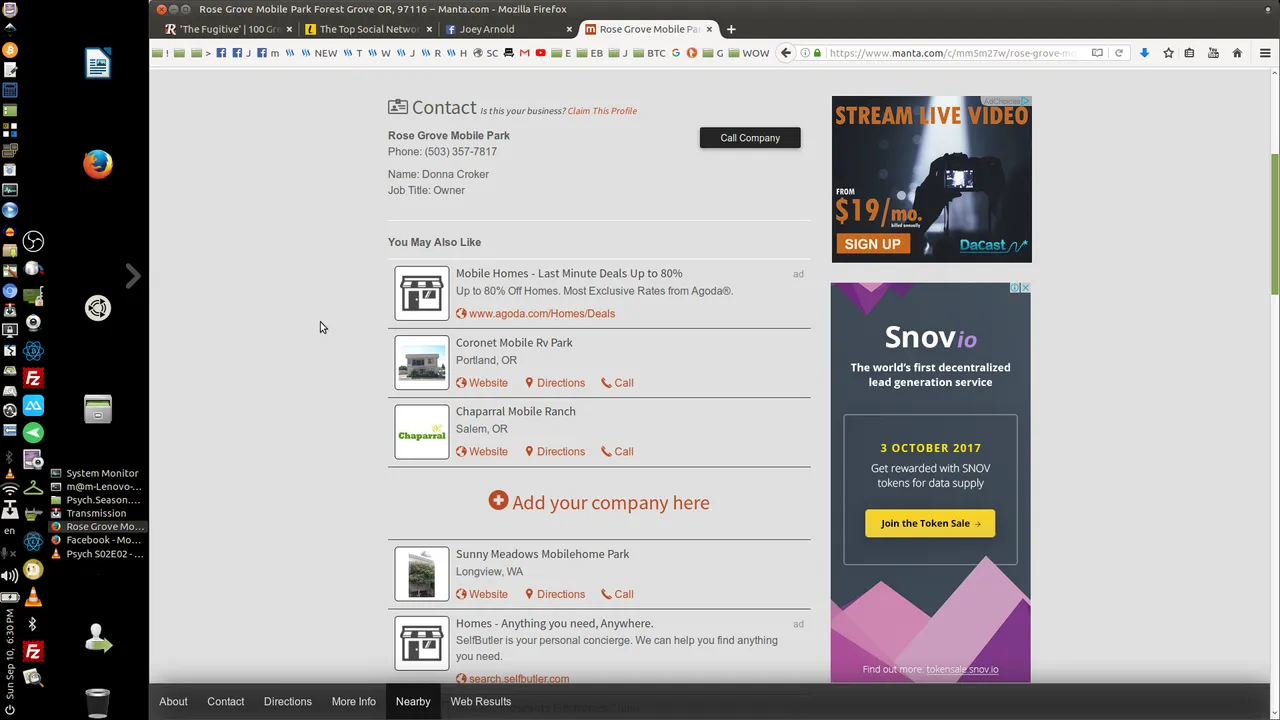Click the secure padlock icon in address bar
Screen dimensions: 1280x720
pyautogui.click(x=818, y=53)
